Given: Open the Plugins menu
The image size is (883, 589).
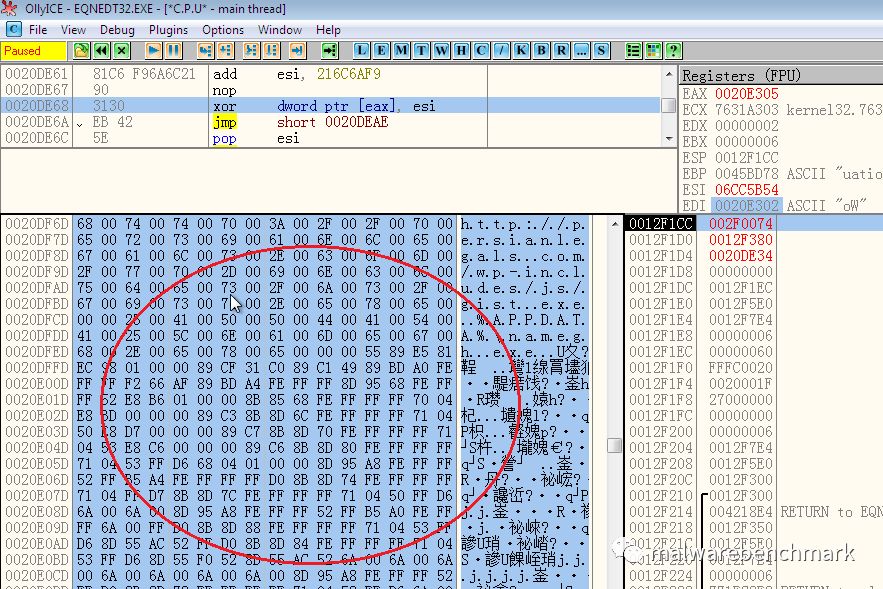Looking at the screenshot, I should click(x=168, y=30).
